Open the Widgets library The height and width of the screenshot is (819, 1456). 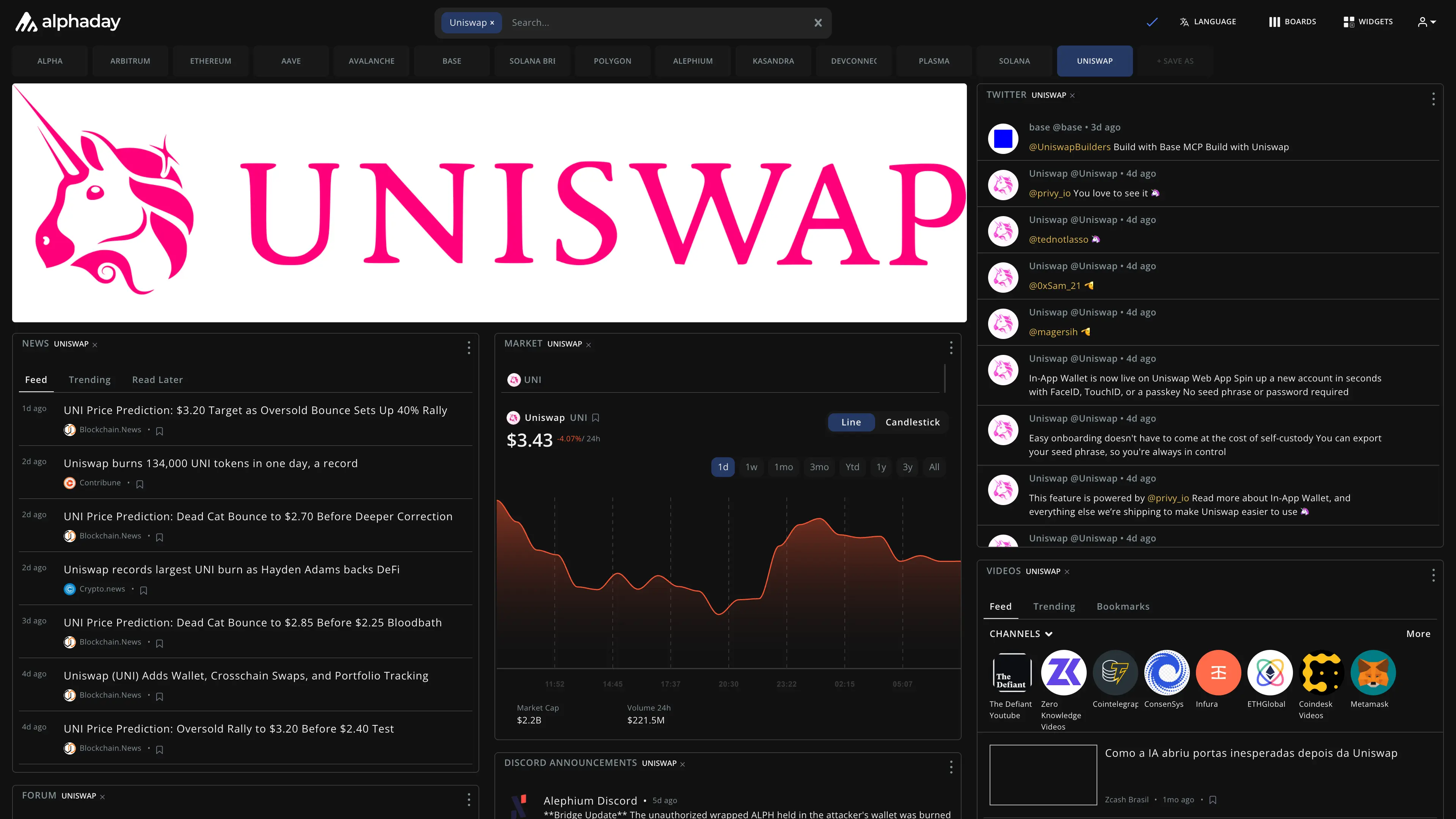[x=1368, y=22]
